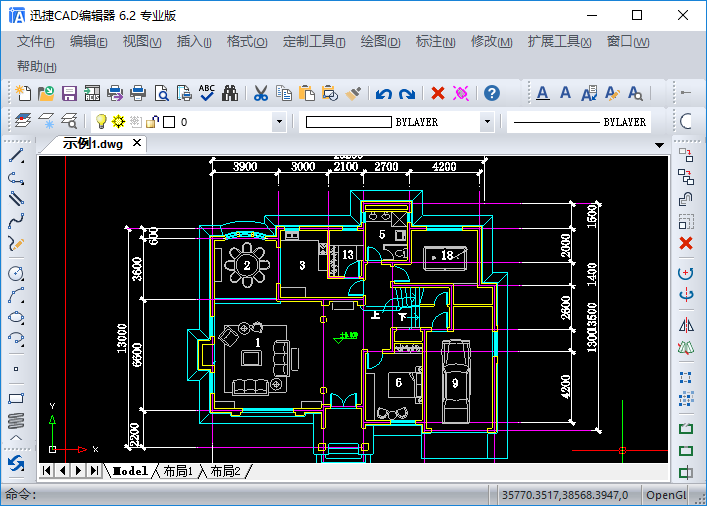Select the Rectangle drawing tool
The image size is (707, 506).
coord(16,399)
